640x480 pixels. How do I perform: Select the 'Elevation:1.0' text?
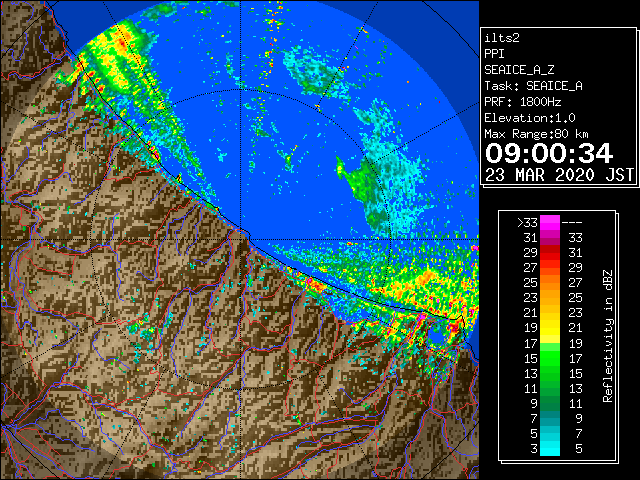pos(530,118)
